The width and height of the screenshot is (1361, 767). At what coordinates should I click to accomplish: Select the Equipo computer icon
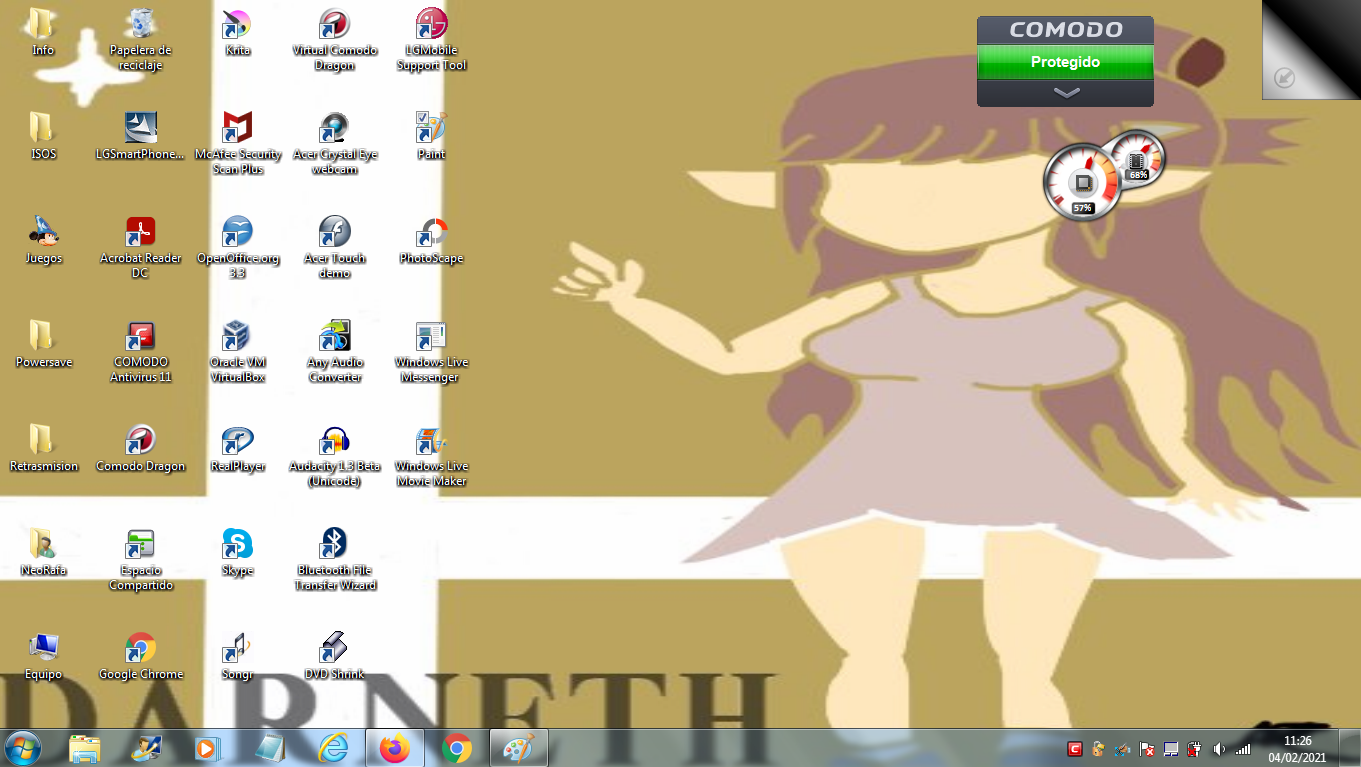[x=43, y=656]
